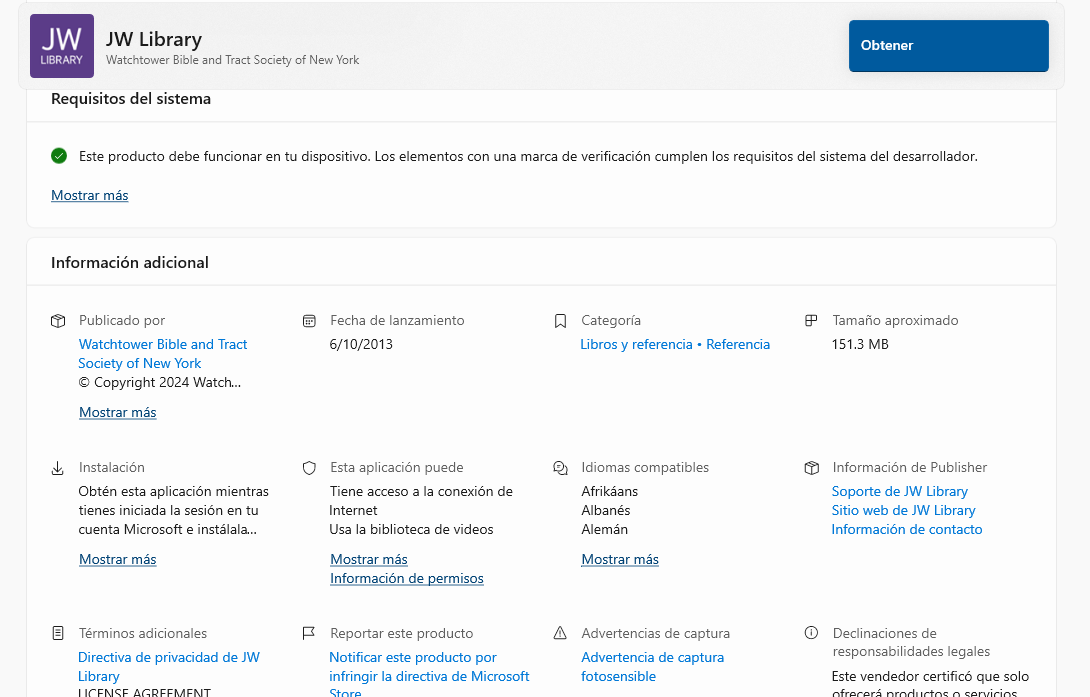Open the Información de contacto link
The height and width of the screenshot is (697, 1090).
pyautogui.click(x=906, y=530)
